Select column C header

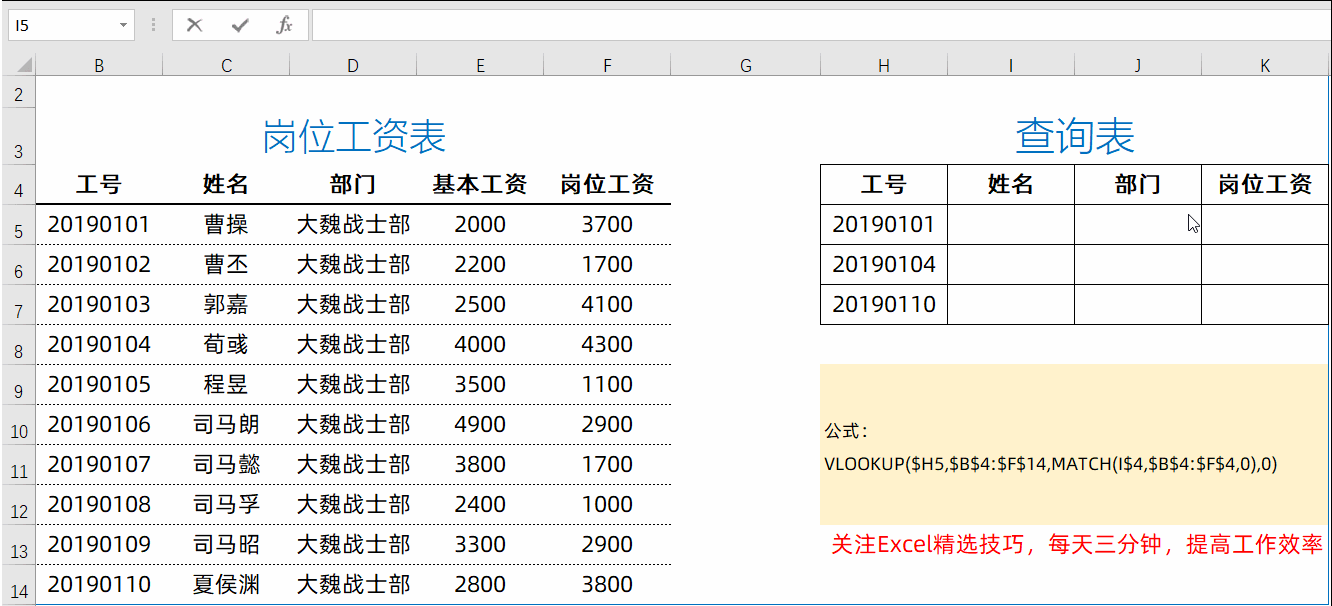[226, 65]
